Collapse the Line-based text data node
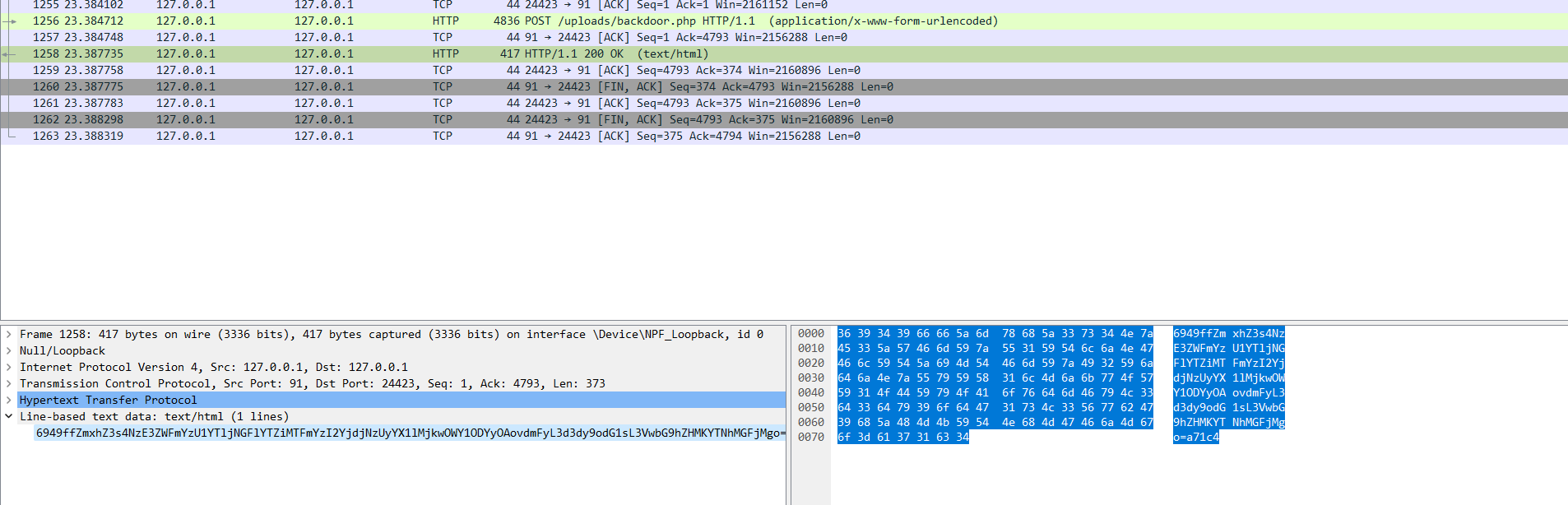The image size is (1568, 505). 9,417
